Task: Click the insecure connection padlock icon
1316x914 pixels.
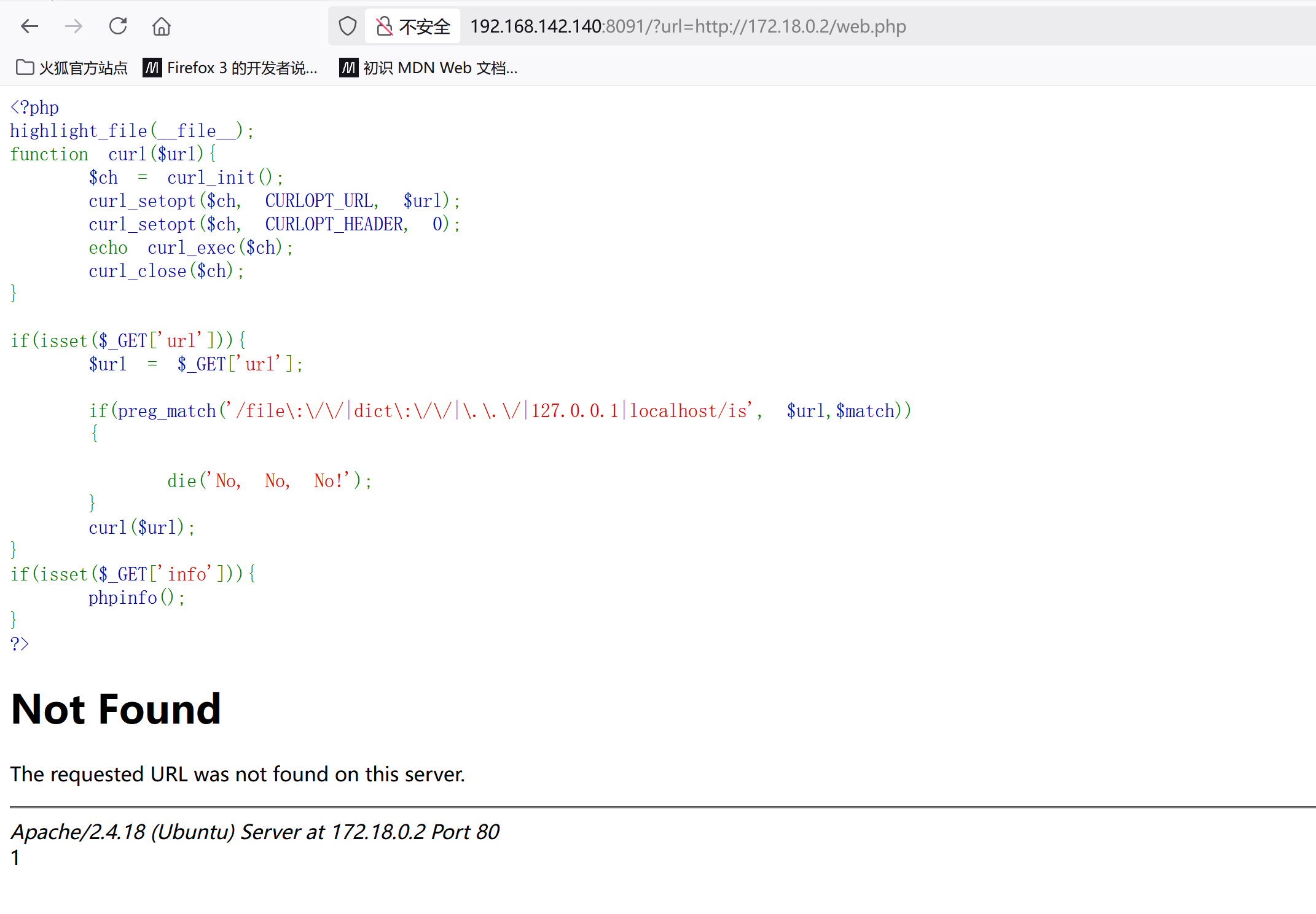Action: pyautogui.click(x=384, y=26)
